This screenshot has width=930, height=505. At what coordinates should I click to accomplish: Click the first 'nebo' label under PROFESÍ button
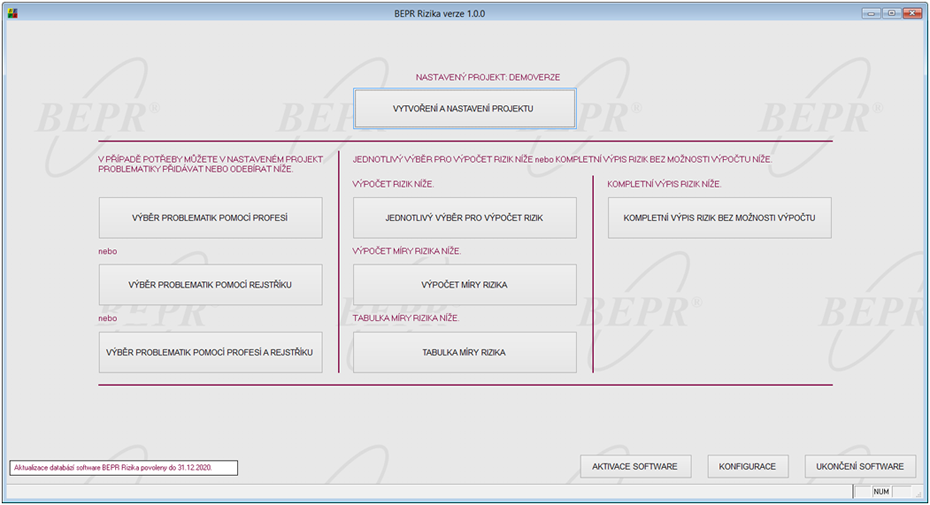(107, 251)
